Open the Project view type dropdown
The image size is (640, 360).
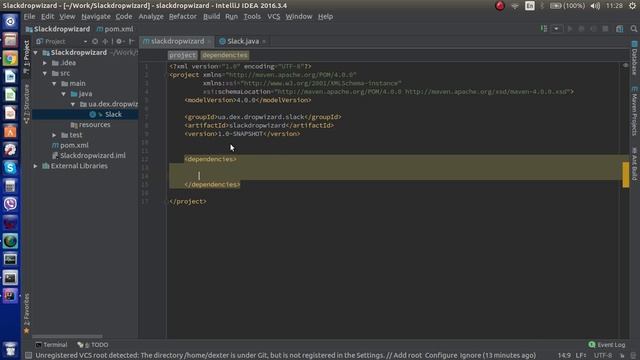pos(85,42)
